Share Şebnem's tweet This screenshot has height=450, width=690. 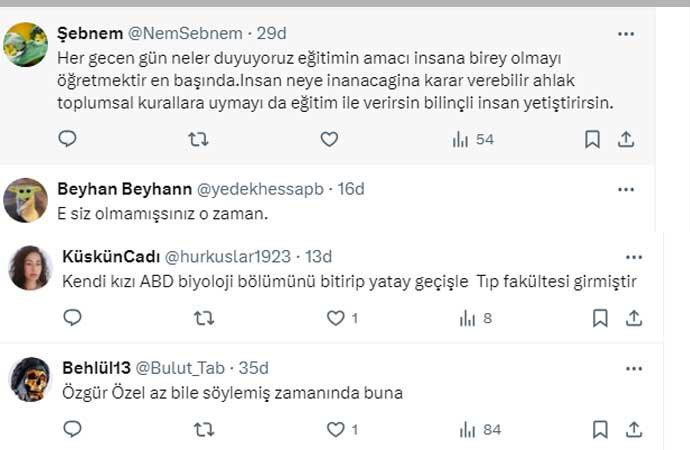[x=626, y=140]
